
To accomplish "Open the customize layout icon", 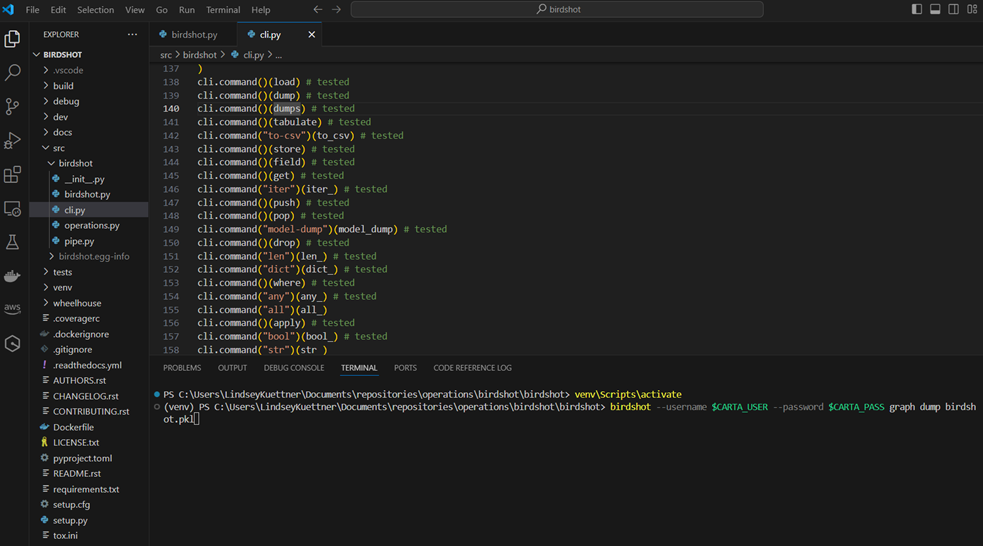I will pos(972,9).
